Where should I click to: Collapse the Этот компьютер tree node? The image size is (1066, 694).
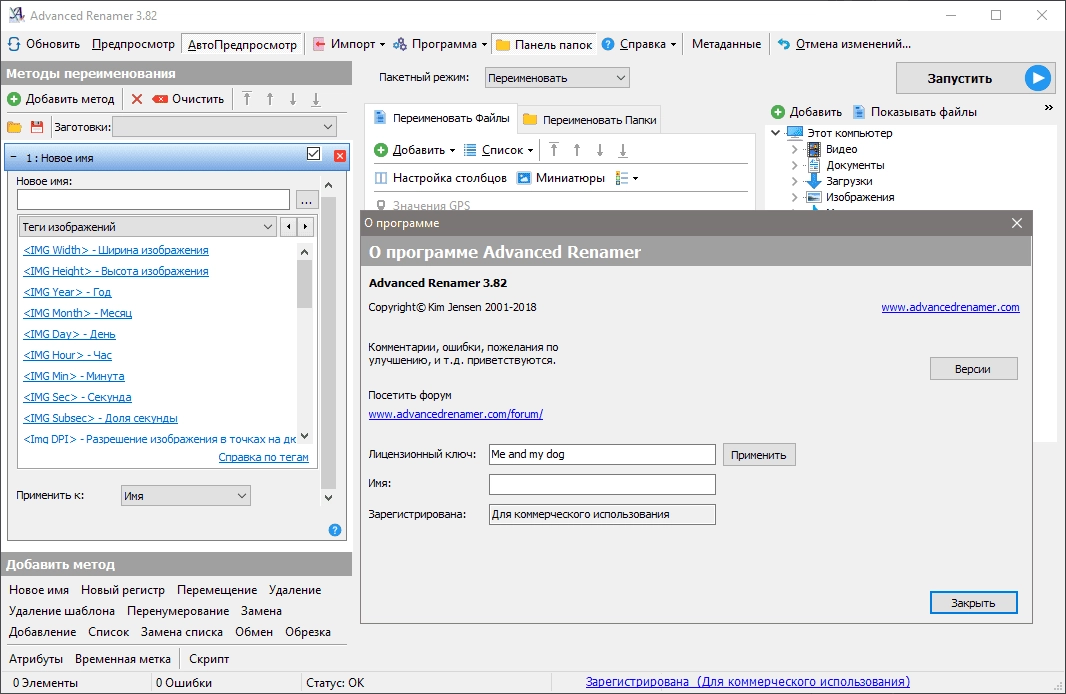click(x=776, y=133)
